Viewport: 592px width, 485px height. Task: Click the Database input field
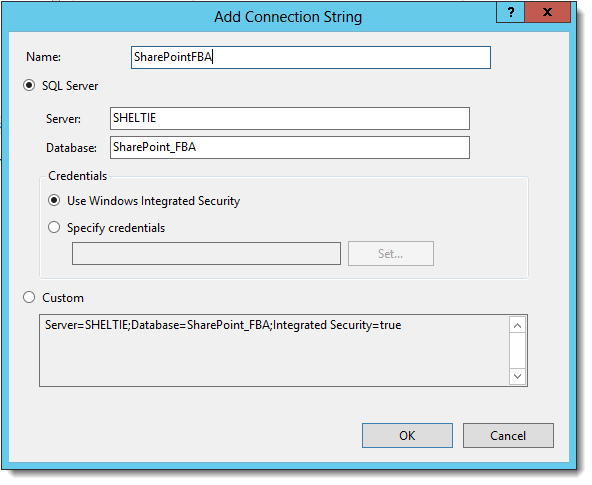tap(290, 148)
